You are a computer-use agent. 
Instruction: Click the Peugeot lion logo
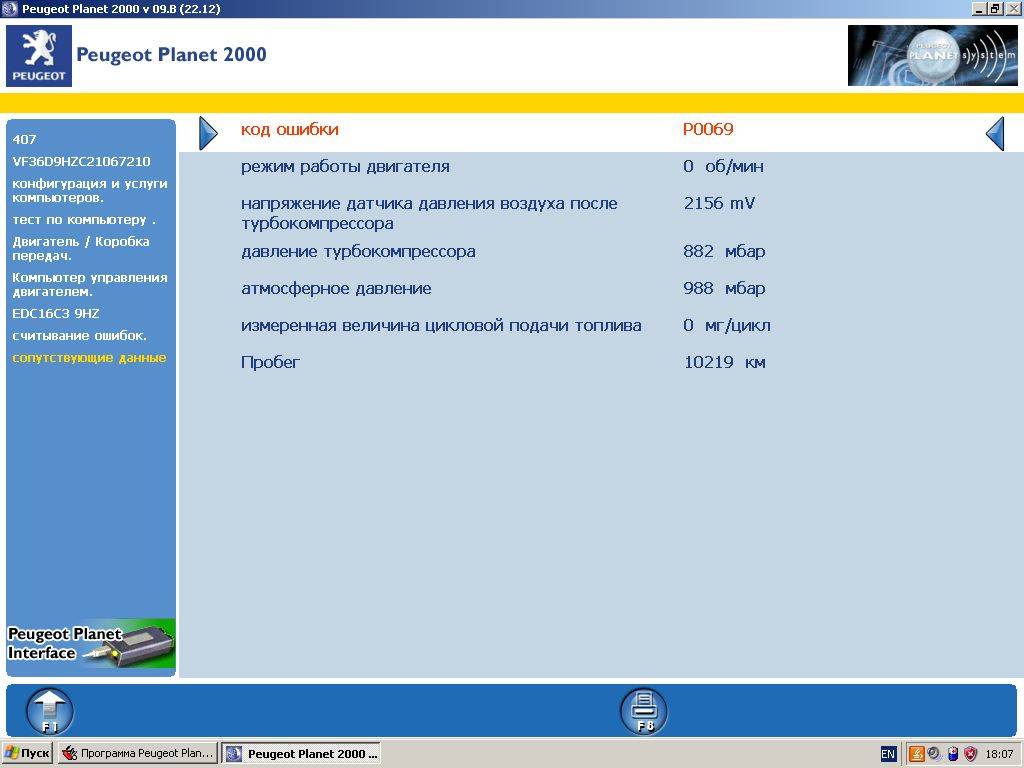pyautogui.click(x=39, y=56)
